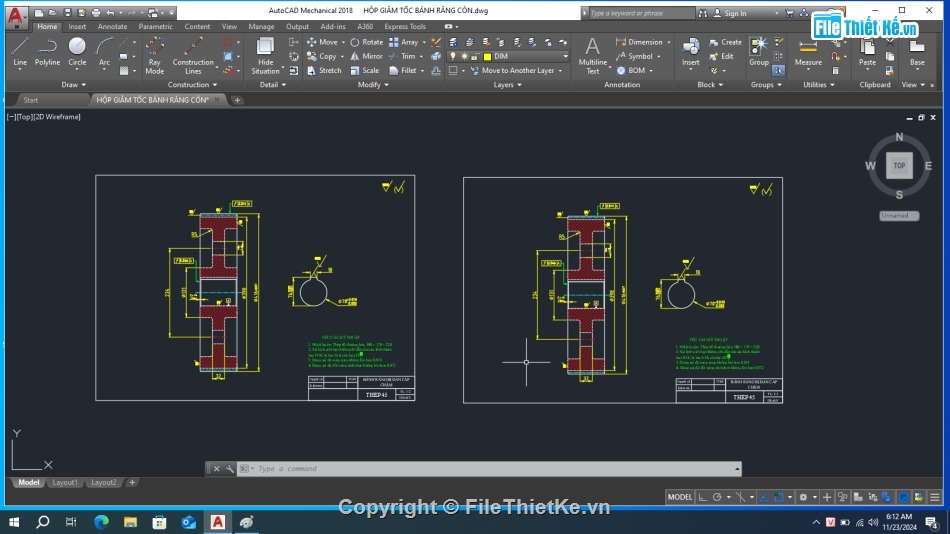The height and width of the screenshot is (534, 950).
Task: Open the Insert ribbon tab
Action: point(77,27)
